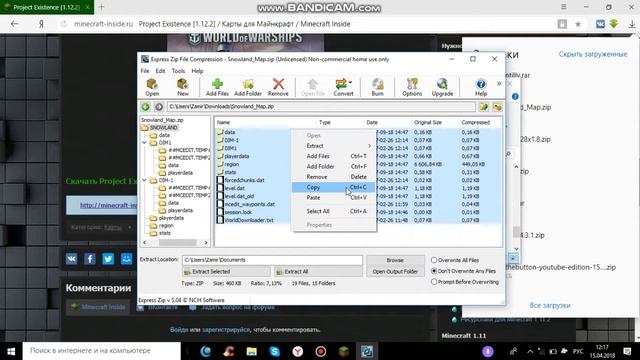Choose Paste in the context menu

pyautogui.click(x=333, y=198)
